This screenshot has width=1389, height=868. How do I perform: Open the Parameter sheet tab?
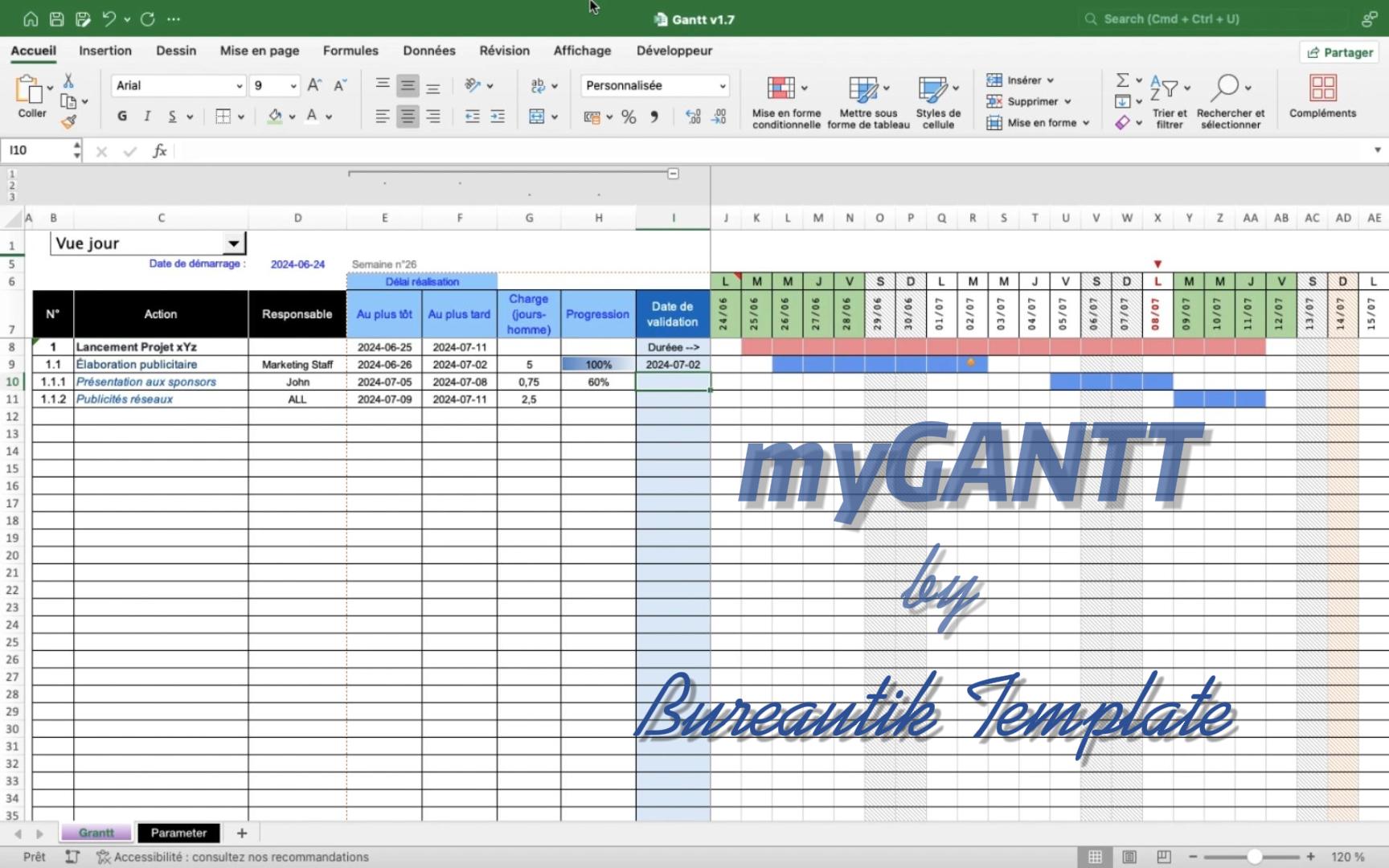[178, 833]
